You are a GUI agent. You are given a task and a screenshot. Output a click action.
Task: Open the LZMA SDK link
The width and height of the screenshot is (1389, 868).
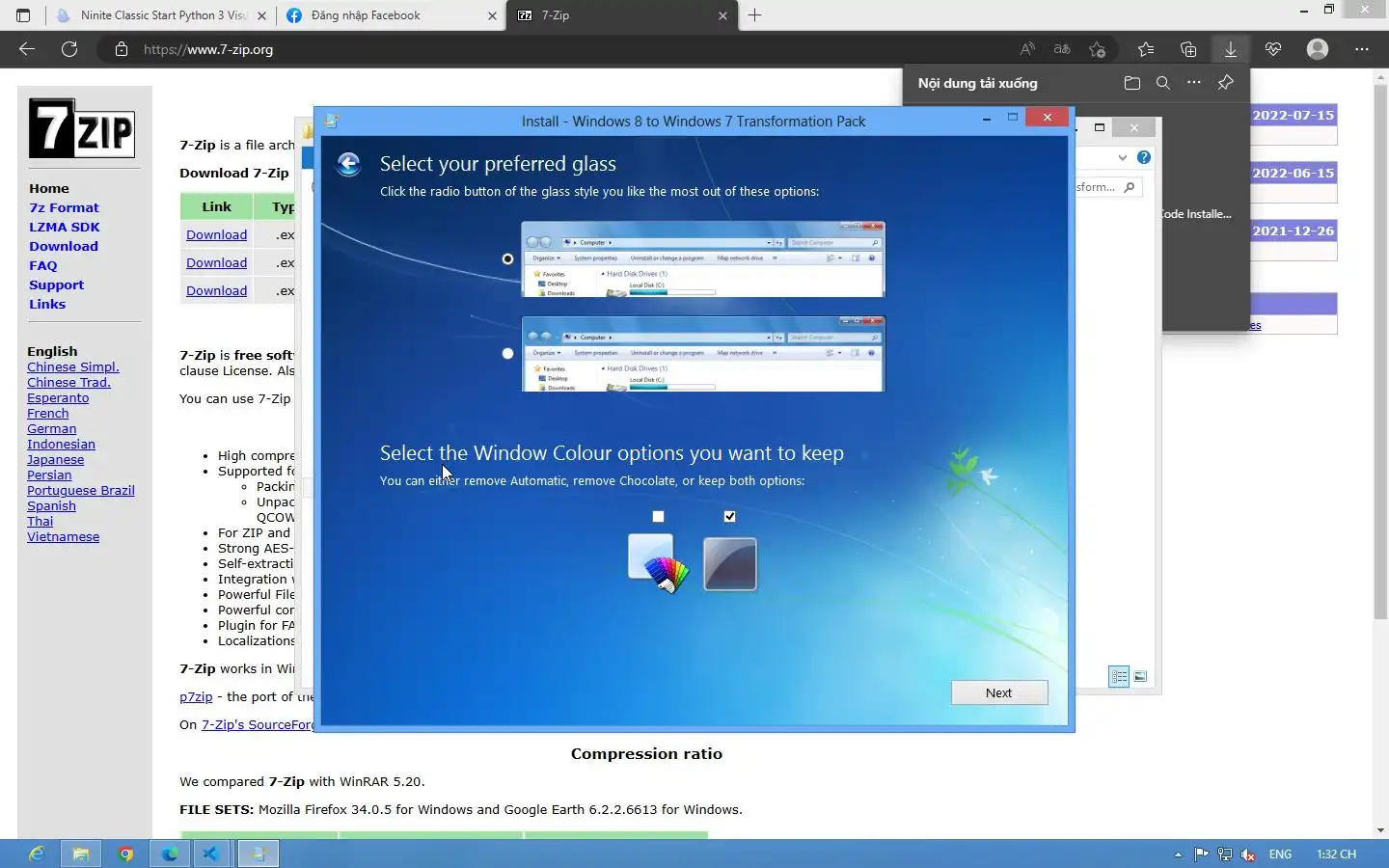click(x=65, y=227)
